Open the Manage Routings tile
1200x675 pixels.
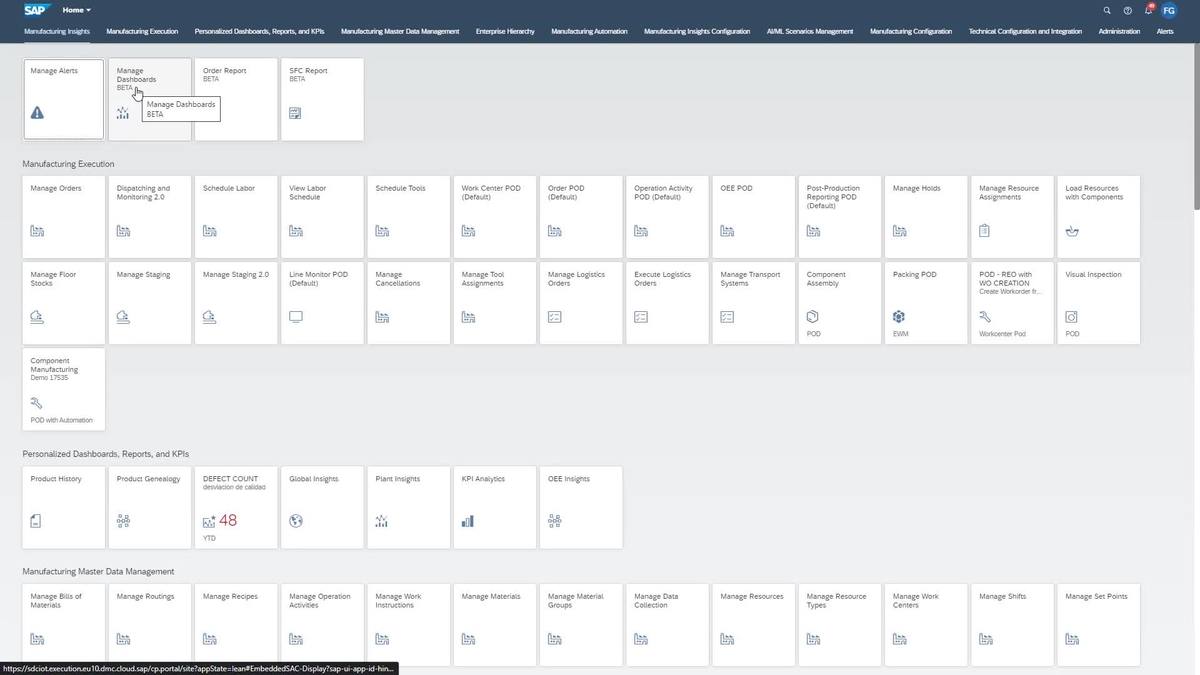(149, 620)
